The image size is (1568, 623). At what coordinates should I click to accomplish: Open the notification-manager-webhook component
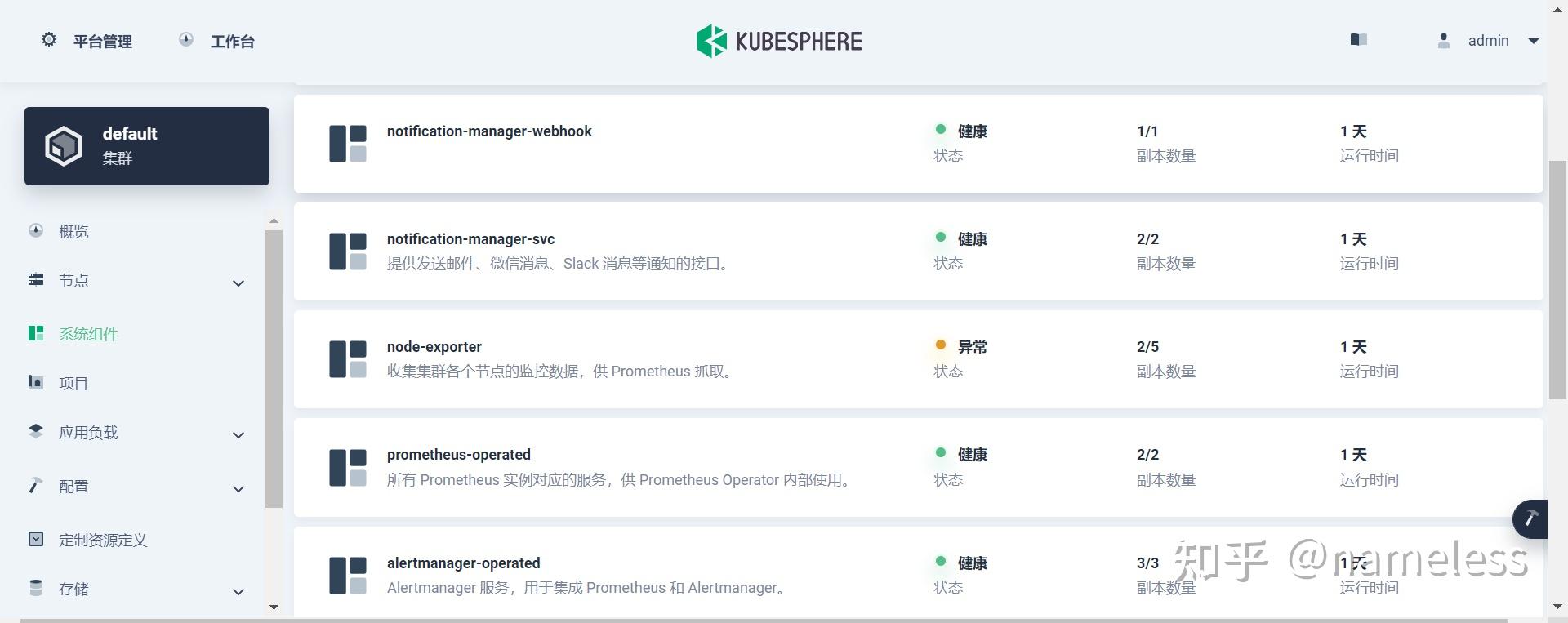(488, 131)
